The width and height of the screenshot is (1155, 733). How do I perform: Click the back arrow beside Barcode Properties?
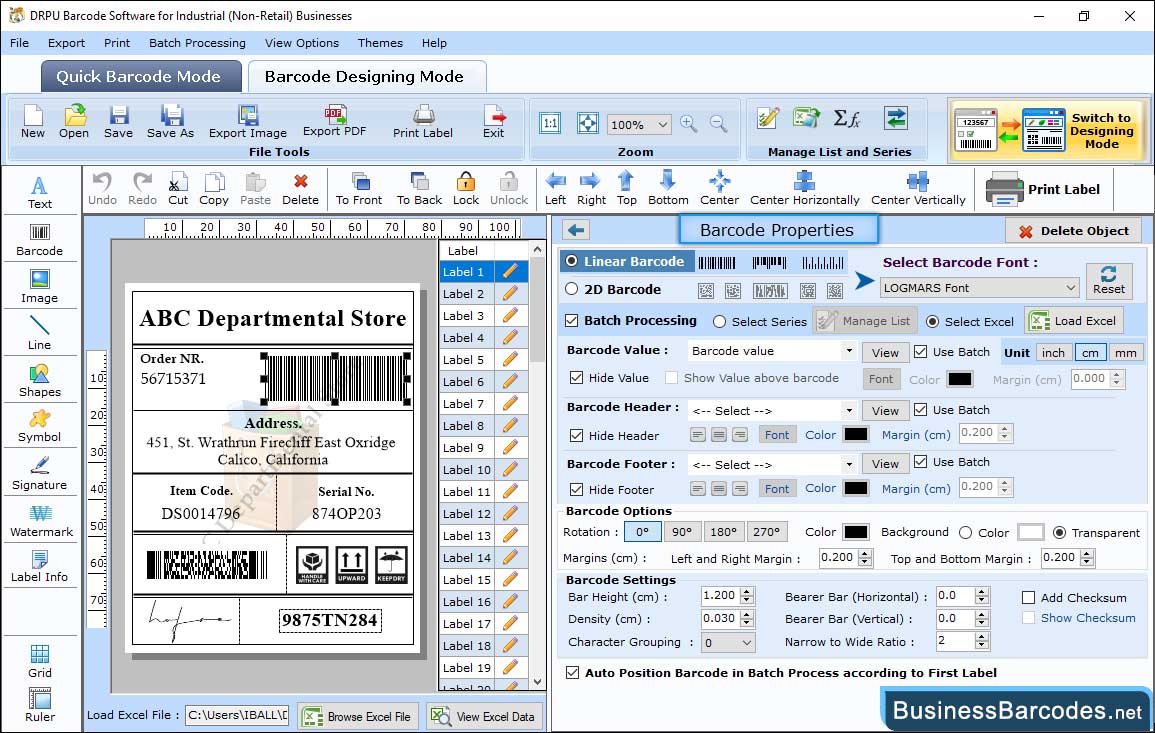[x=576, y=231]
